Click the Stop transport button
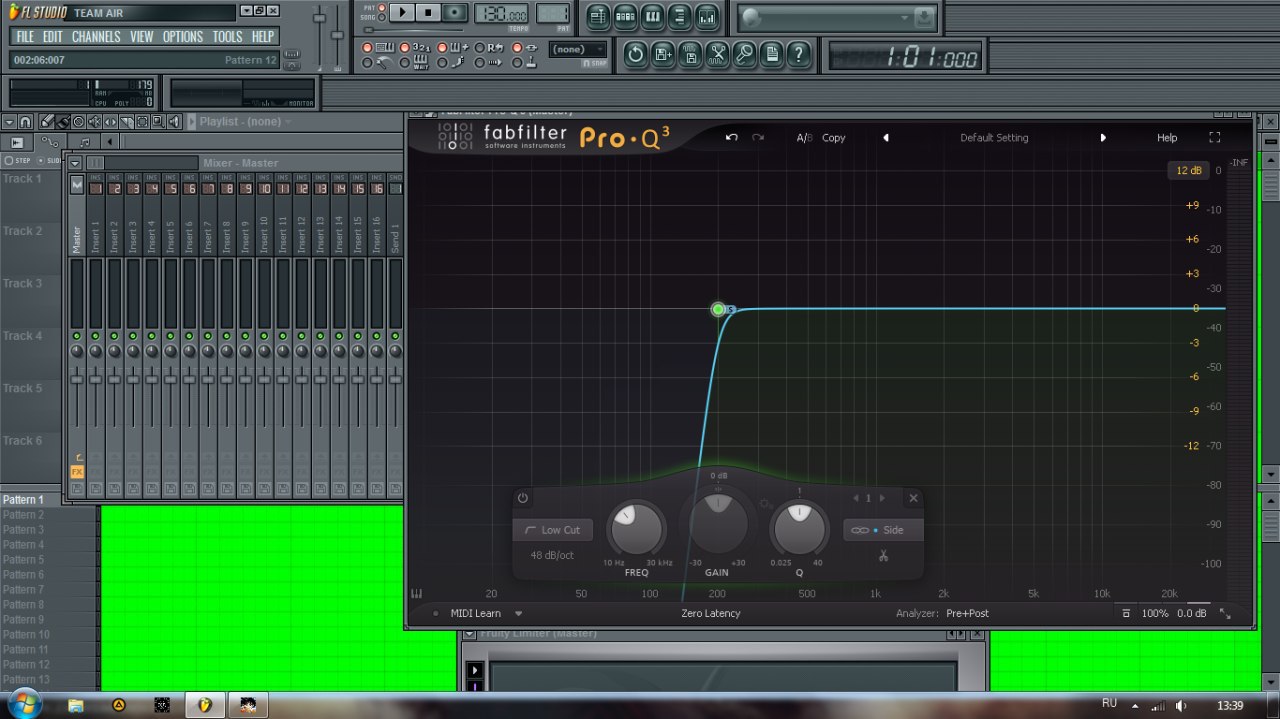The image size is (1280, 719). tap(428, 13)
